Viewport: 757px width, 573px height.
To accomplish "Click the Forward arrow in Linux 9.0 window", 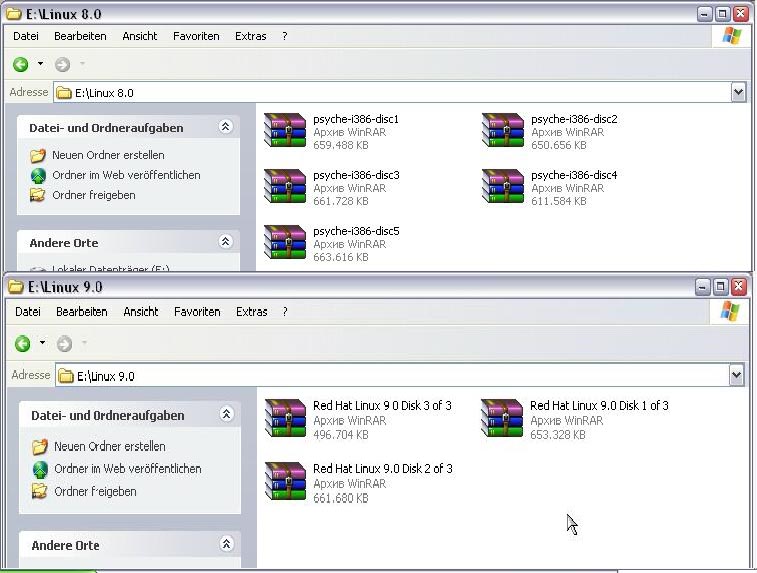I will (64, 344).
